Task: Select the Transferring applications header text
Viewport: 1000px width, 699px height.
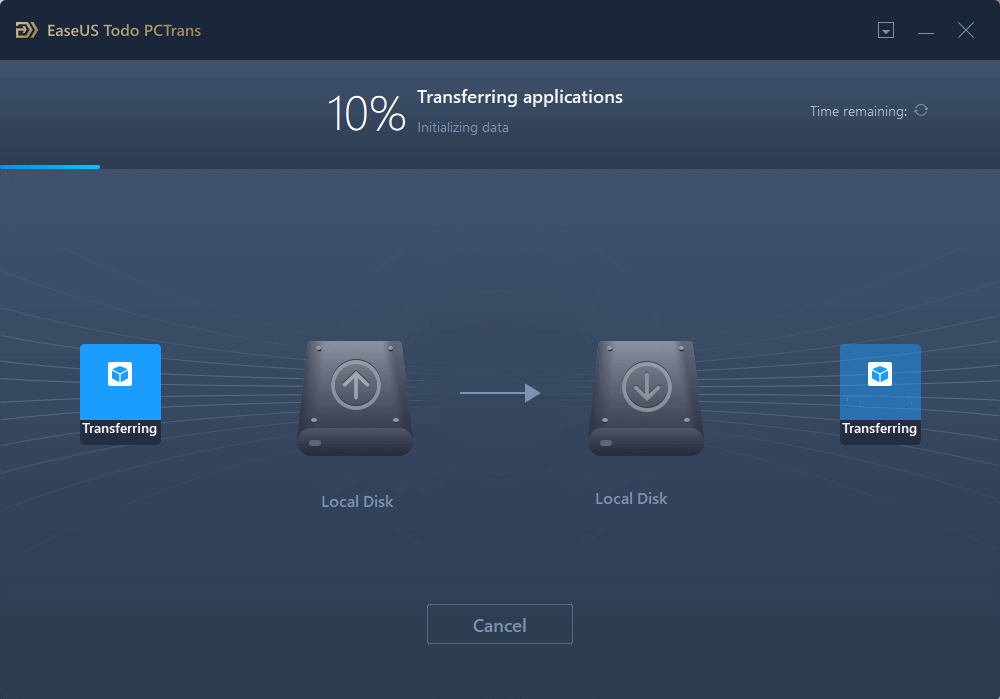Action: coord(520,97)
